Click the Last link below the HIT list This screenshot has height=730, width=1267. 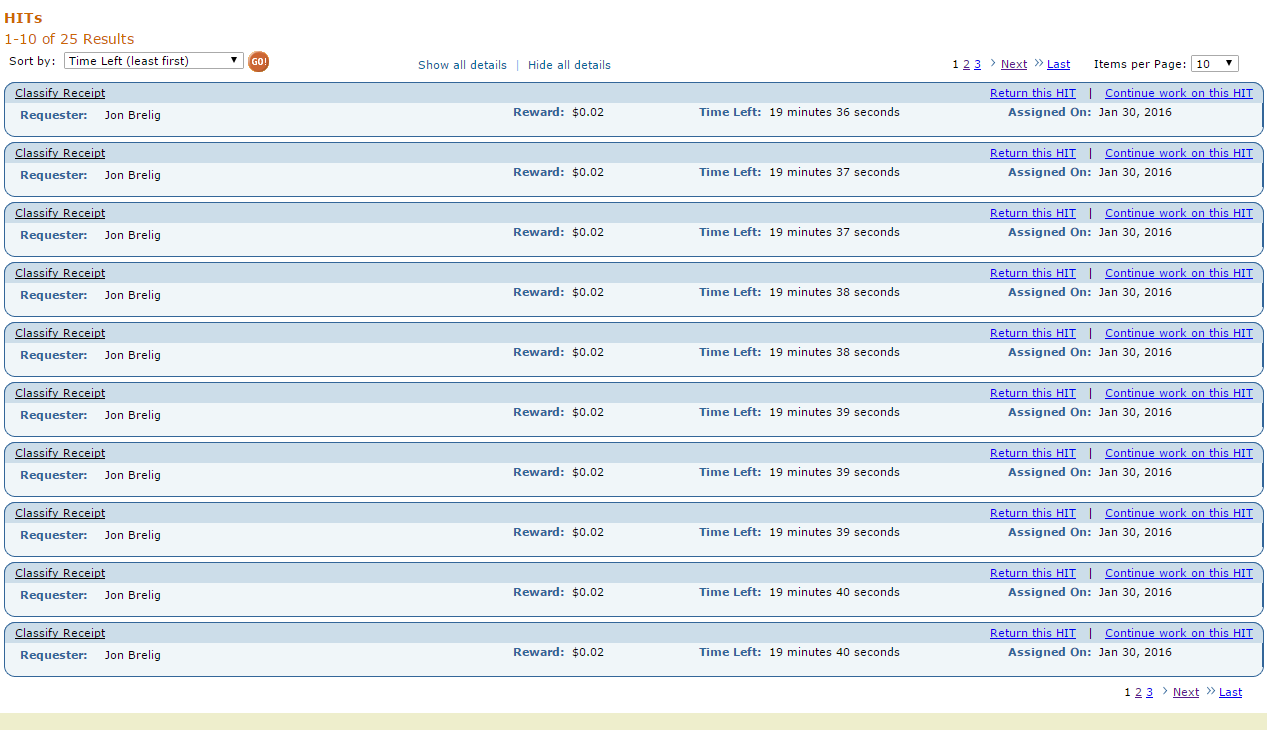coord(1230,692)
